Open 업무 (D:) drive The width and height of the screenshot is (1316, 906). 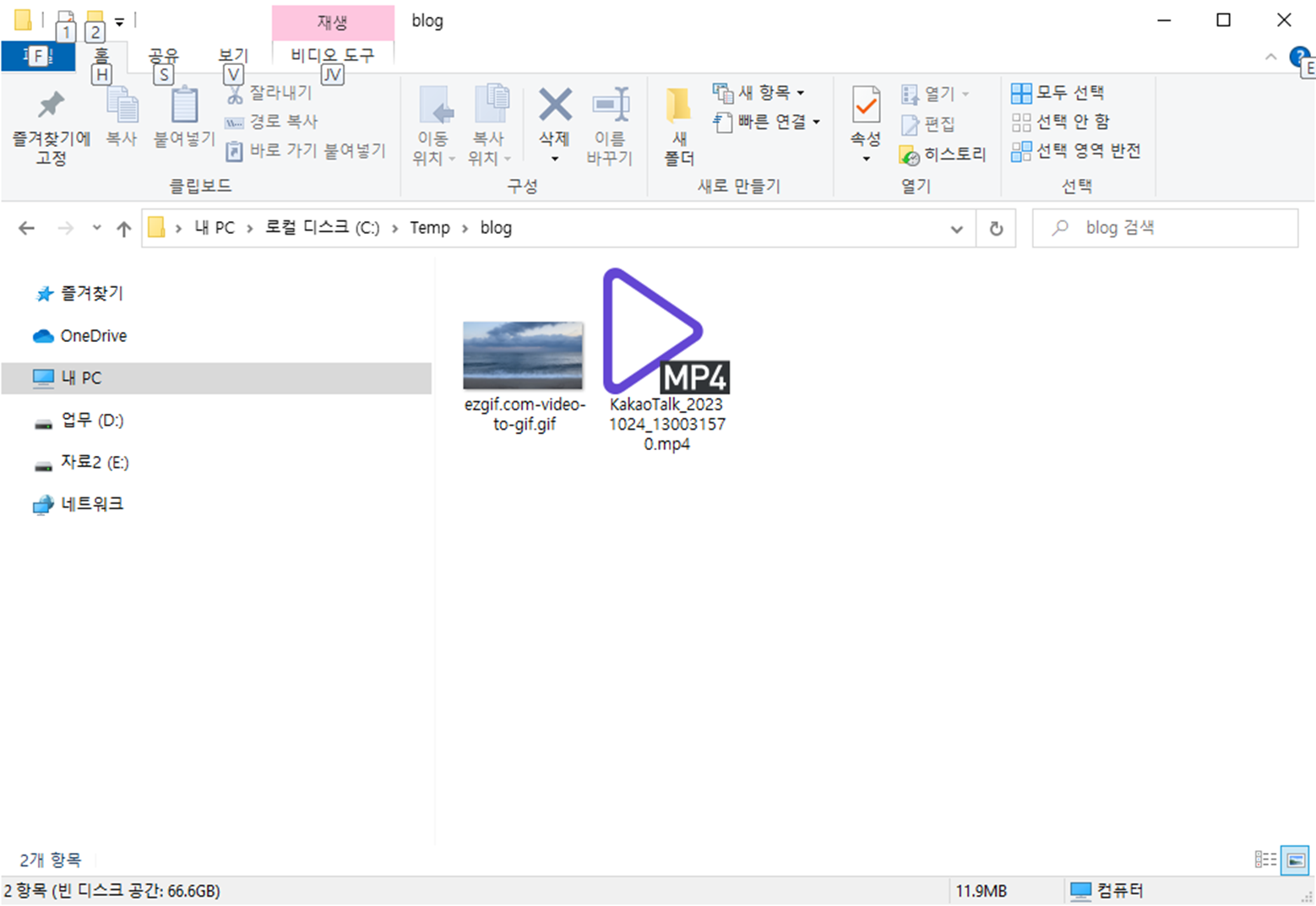pyautogui.click(x=92, y=420)
